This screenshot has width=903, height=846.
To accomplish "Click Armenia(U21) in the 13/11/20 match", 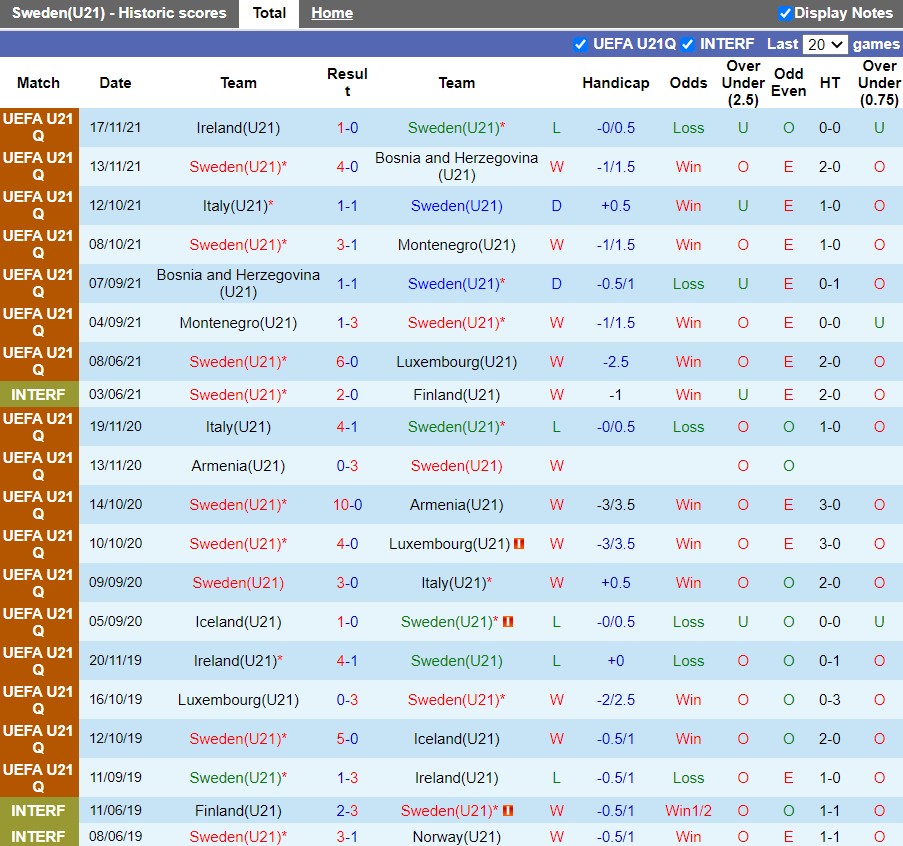I will point(238,466).
